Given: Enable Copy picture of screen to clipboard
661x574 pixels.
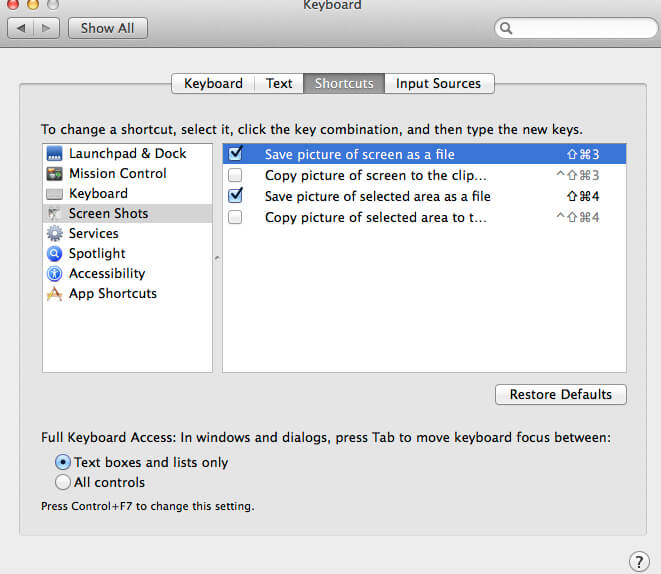Looking at the screenshot, I should [235, 176].
